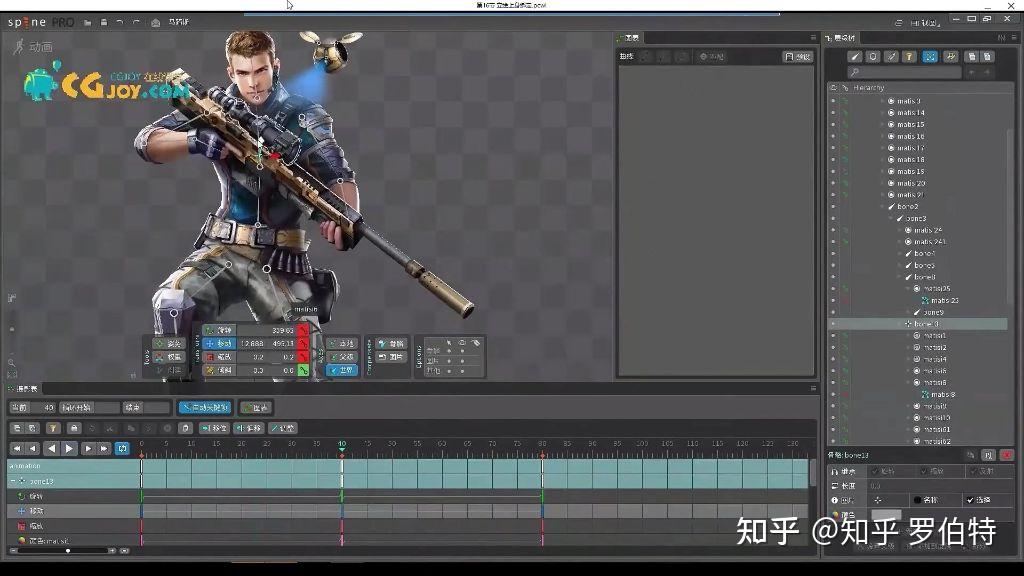
Task: Toggle dopesheet lock icon
Action: (74, 428)
